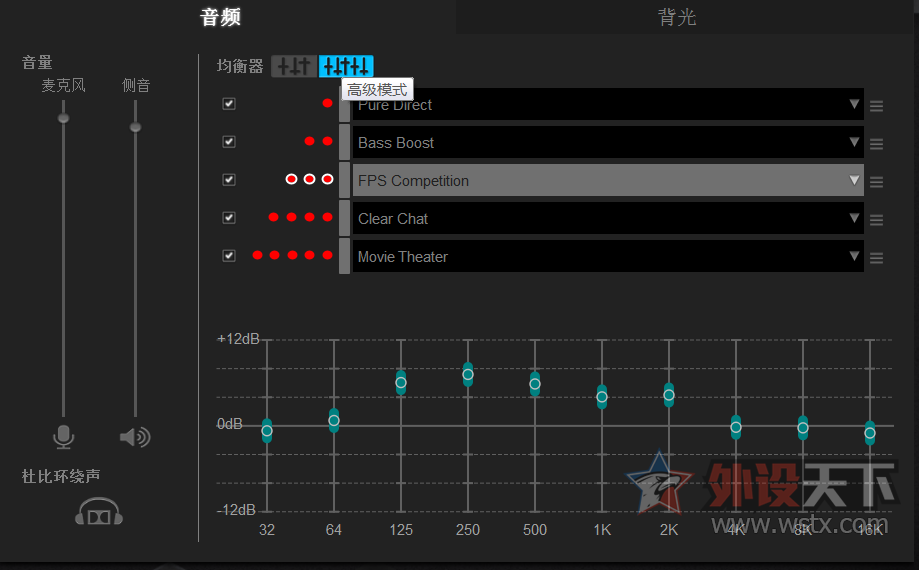The image size is (919, 570).
Task: Switch to the 背光 tab
Action: tap(677, 18)
